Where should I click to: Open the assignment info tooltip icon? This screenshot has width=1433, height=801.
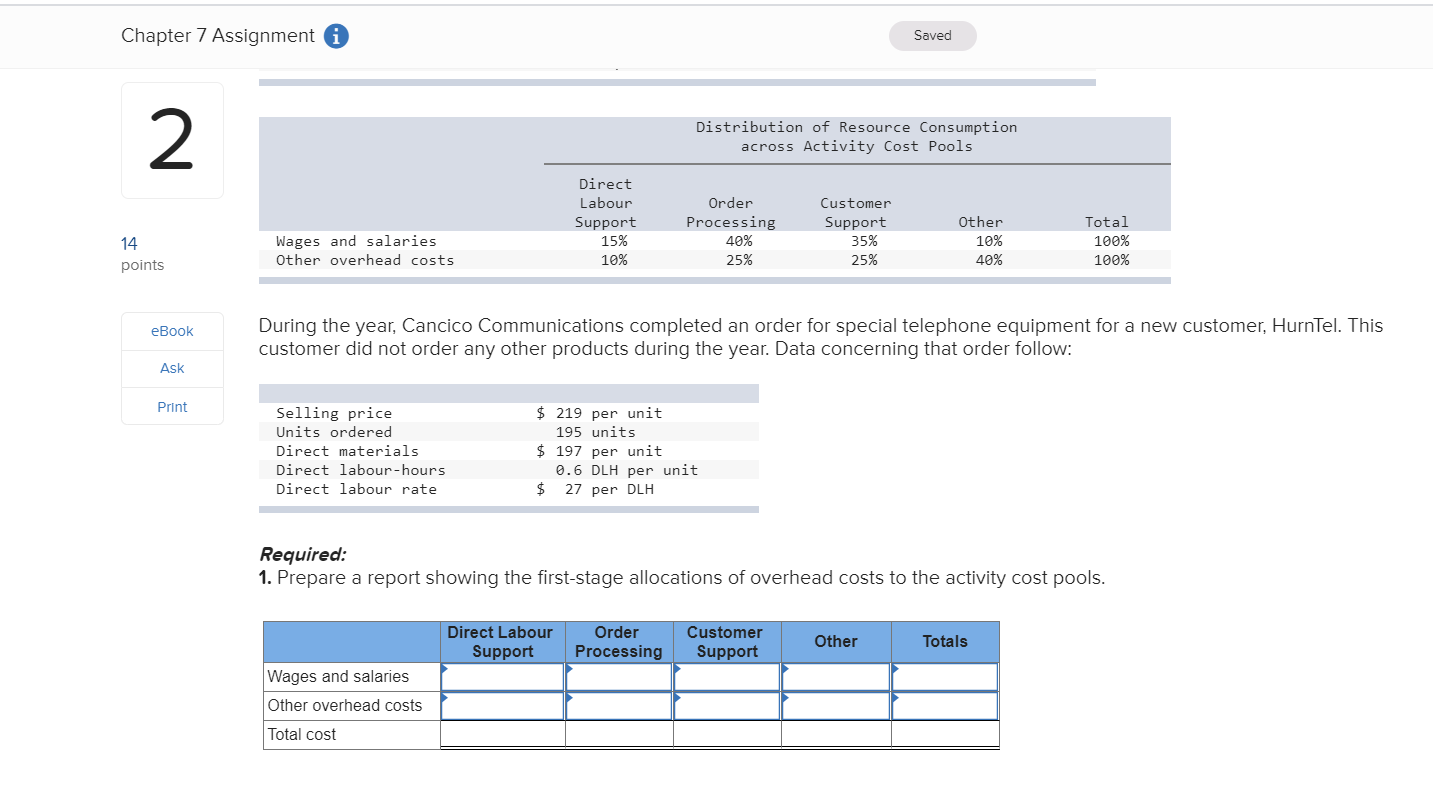point(335,36)
